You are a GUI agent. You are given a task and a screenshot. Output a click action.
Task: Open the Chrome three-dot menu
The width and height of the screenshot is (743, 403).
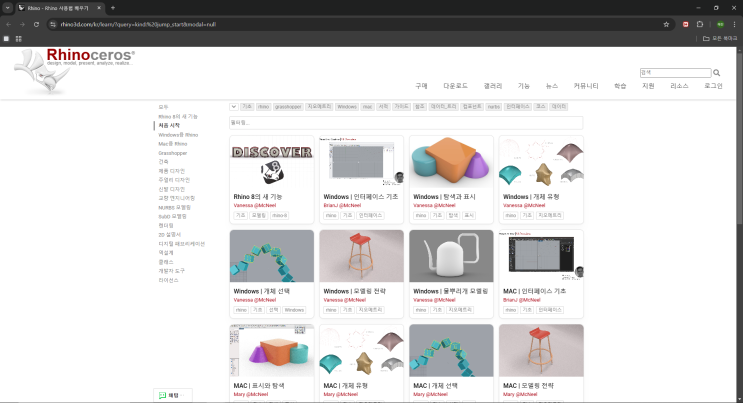click(x=734, y=24)
